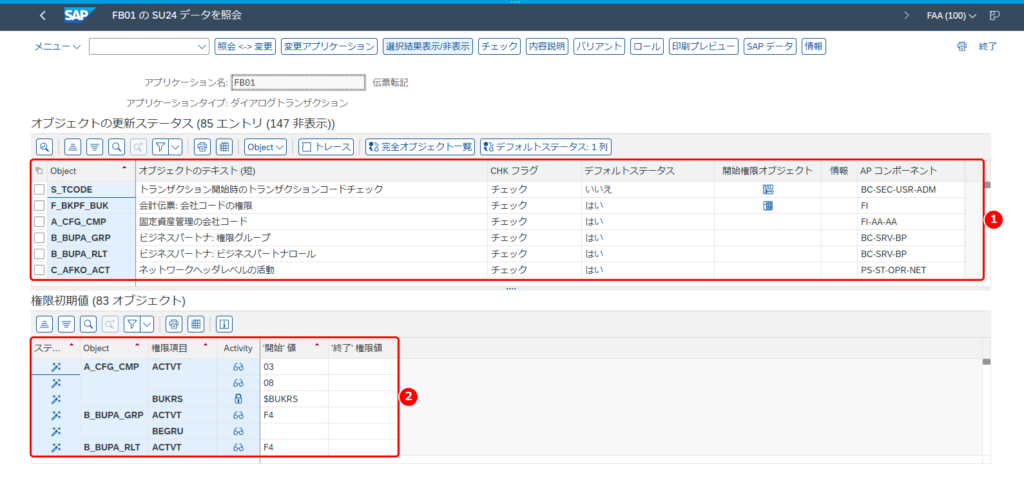Sort ascending in authorization defaults toolbar
The width and height of the screenshot is (1024, 491).
44,323
